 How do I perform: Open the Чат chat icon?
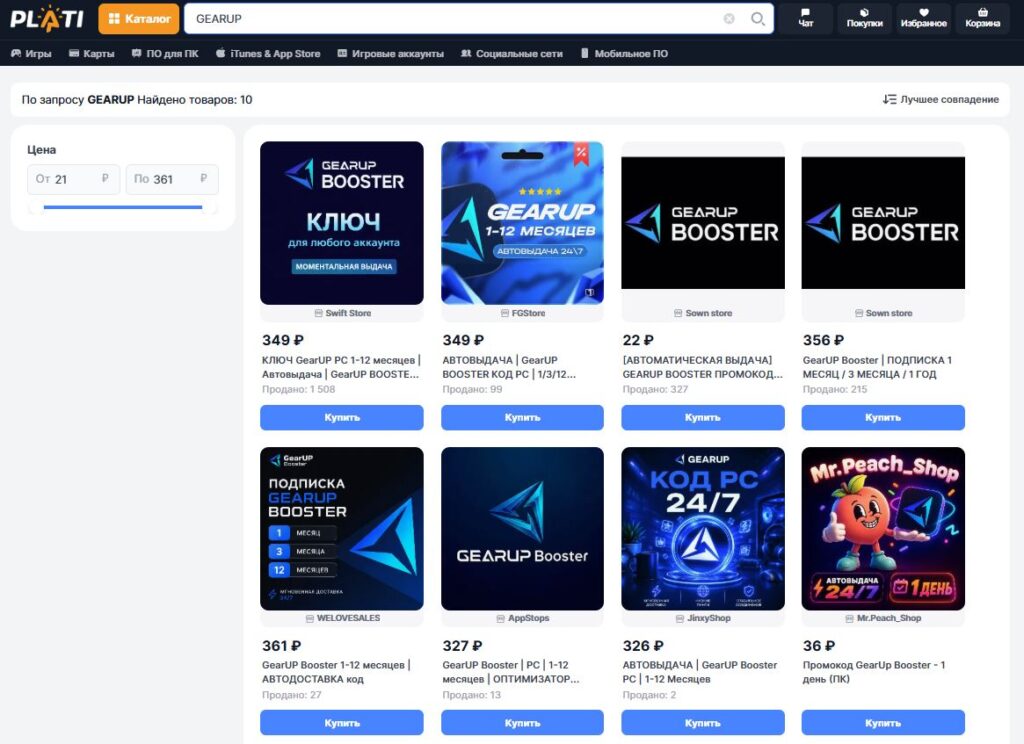coord(806,18)
